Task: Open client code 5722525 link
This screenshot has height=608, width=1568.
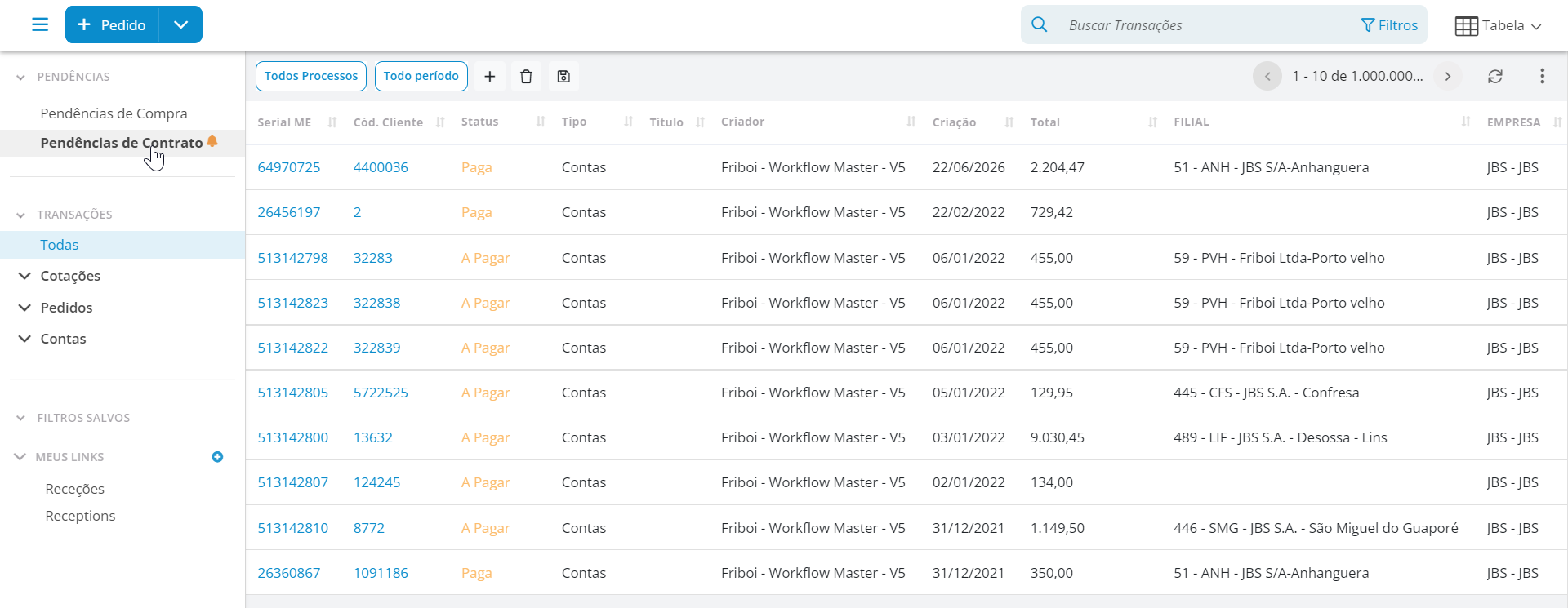Action: coord(381,393)
